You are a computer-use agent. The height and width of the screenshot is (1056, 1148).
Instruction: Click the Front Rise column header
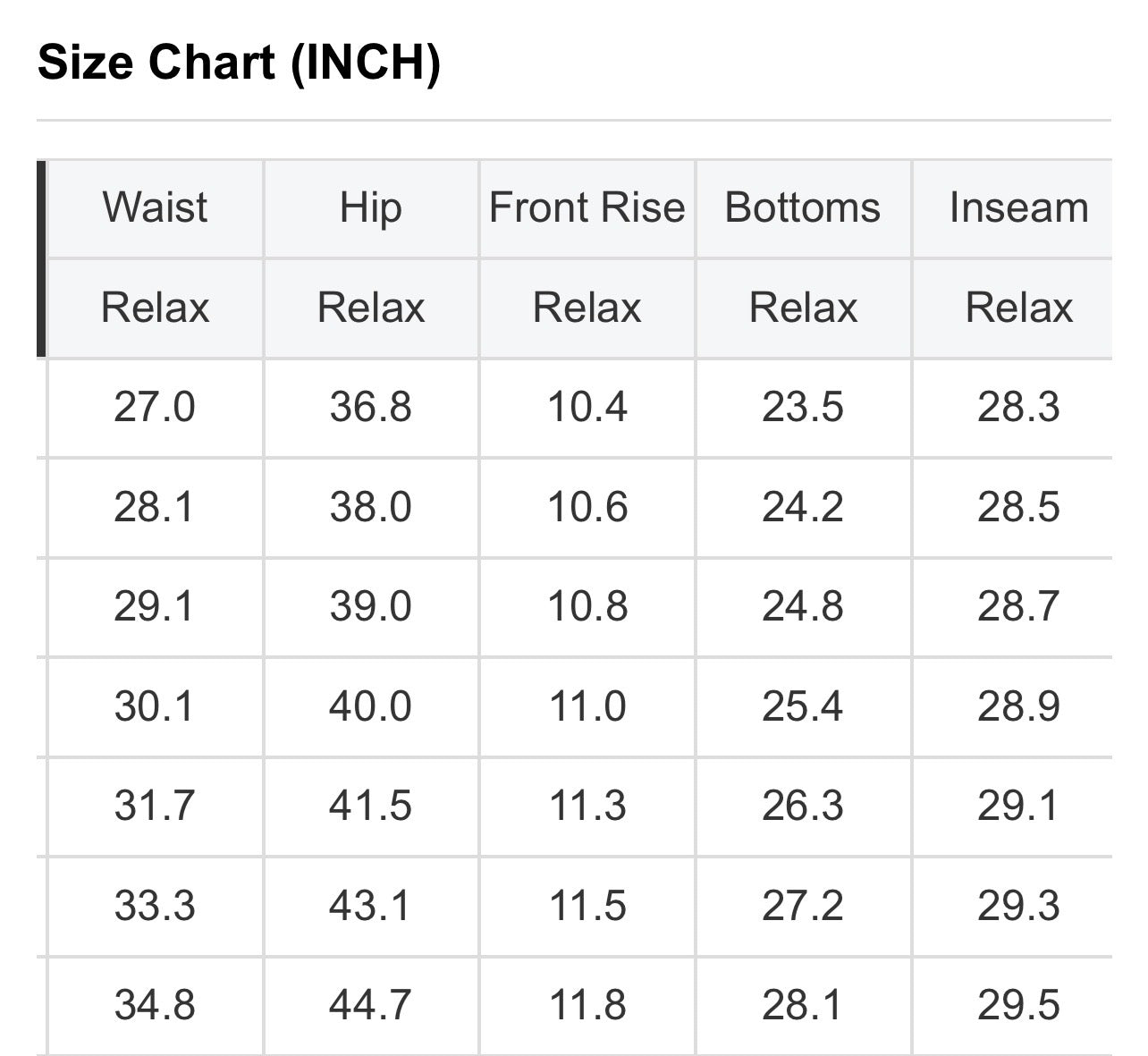click(587, 207)
